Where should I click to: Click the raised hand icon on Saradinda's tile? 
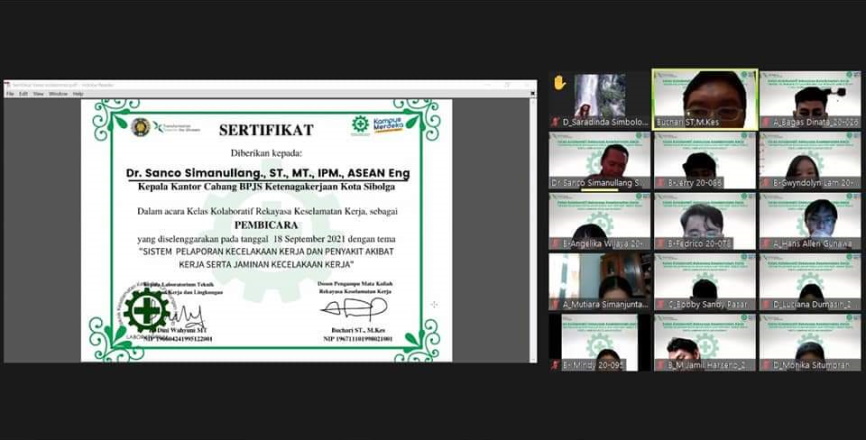coord(560,83)
